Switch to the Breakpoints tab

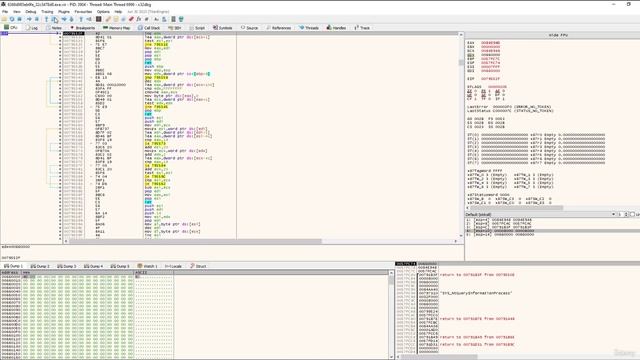[x=82, y=28]
